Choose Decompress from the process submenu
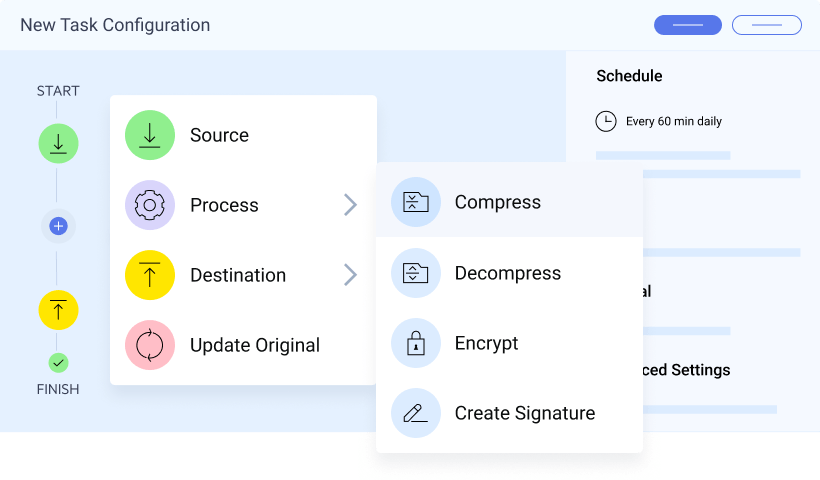Screen dimensions: 820x480 [x=508, y=273]
